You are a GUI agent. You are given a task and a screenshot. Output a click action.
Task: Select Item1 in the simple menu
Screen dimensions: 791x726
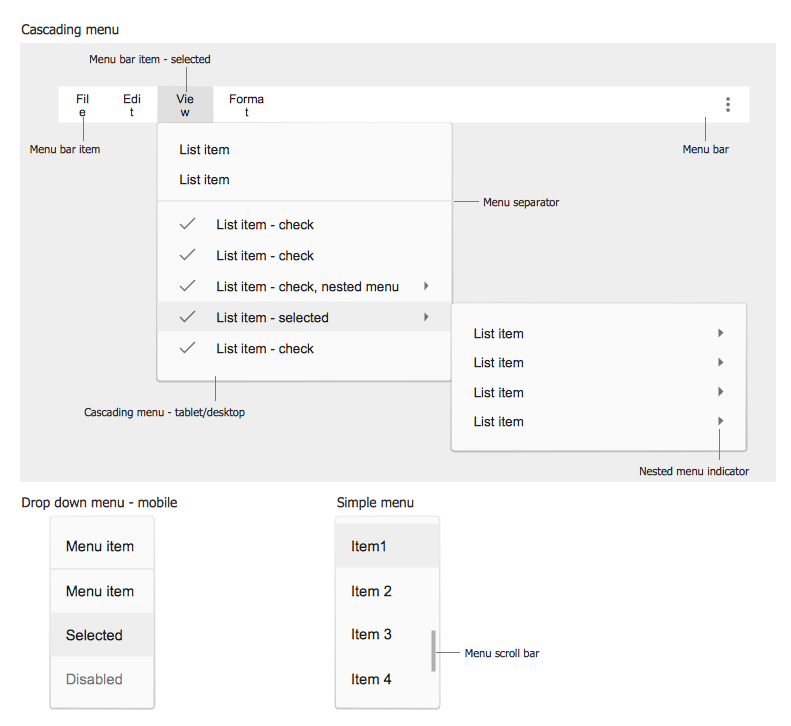[387, 546]
